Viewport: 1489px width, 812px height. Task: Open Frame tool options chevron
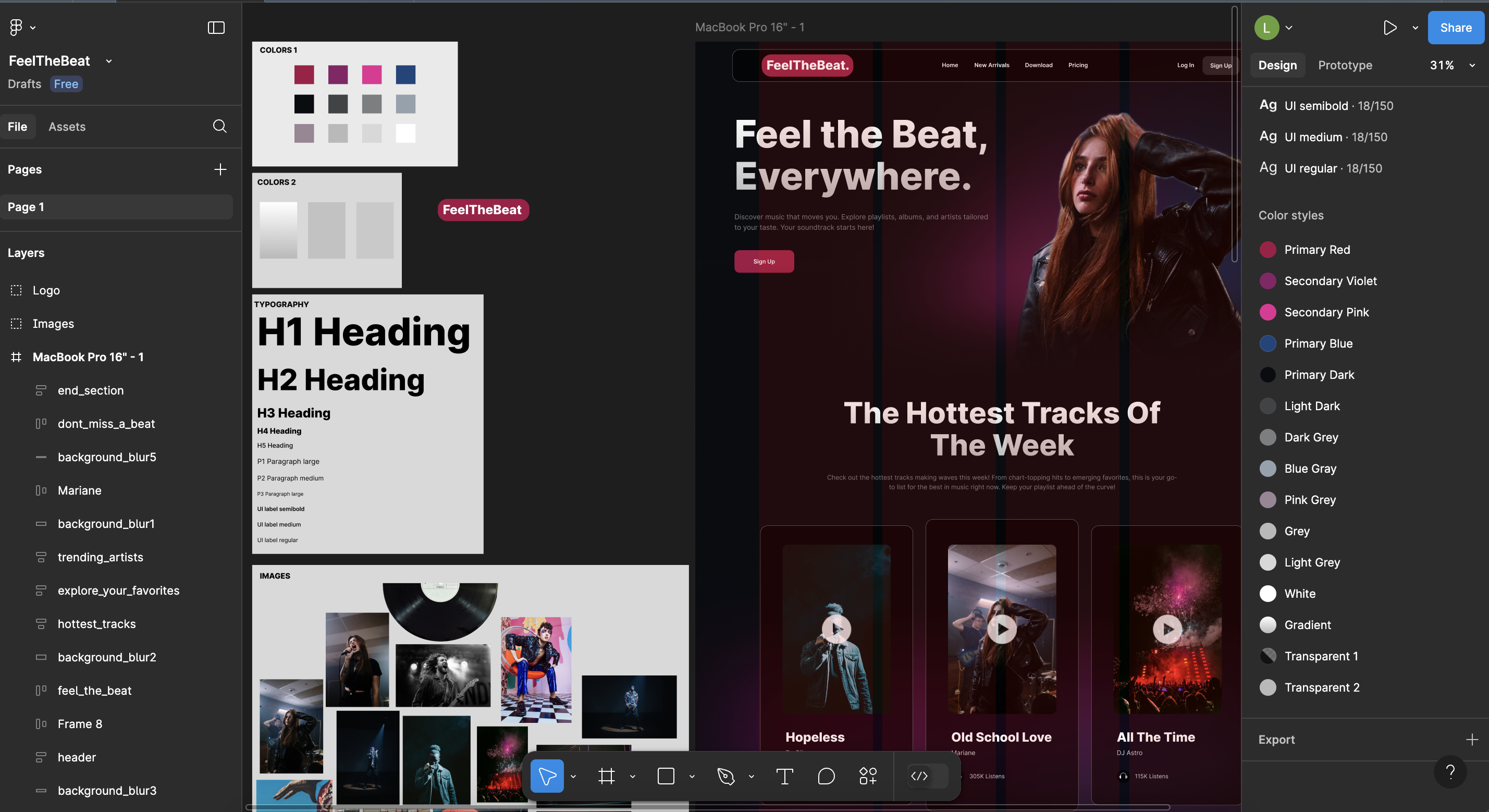click(x=632, y=776)
